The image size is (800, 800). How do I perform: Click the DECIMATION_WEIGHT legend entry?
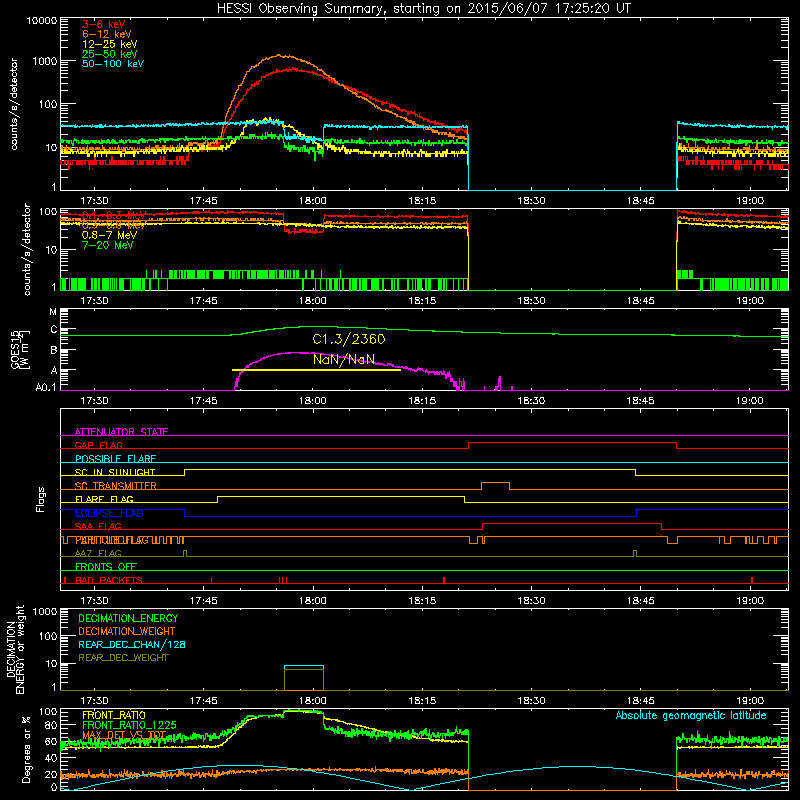127,631
